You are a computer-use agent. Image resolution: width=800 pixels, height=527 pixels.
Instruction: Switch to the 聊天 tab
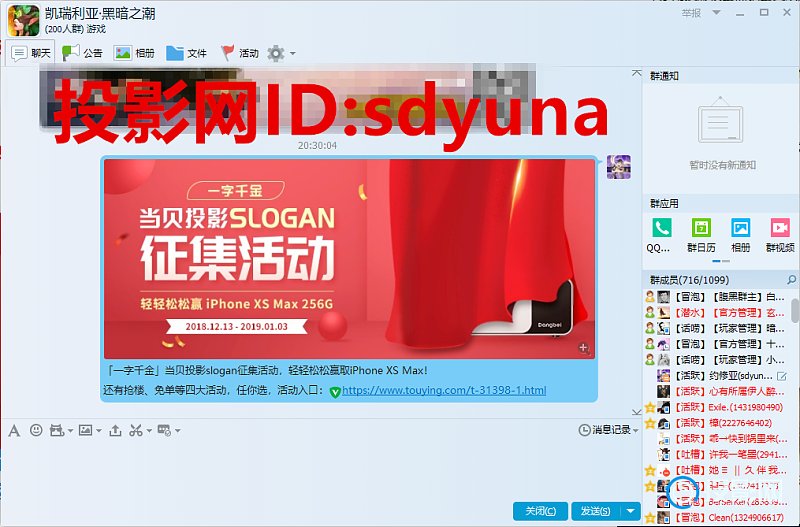point(31,53)
